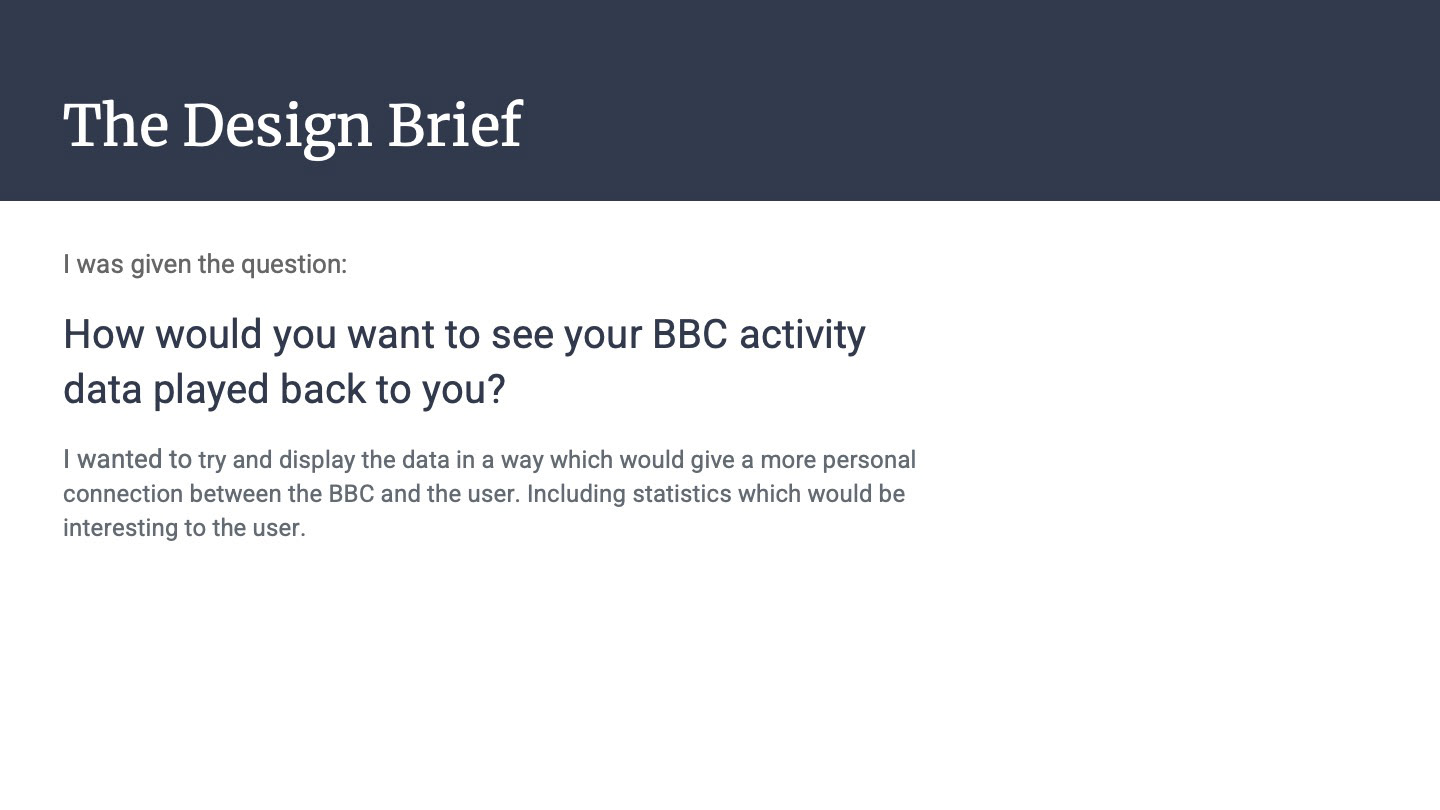Click the word 'BBC' in the large question

(x=689, y=334)
